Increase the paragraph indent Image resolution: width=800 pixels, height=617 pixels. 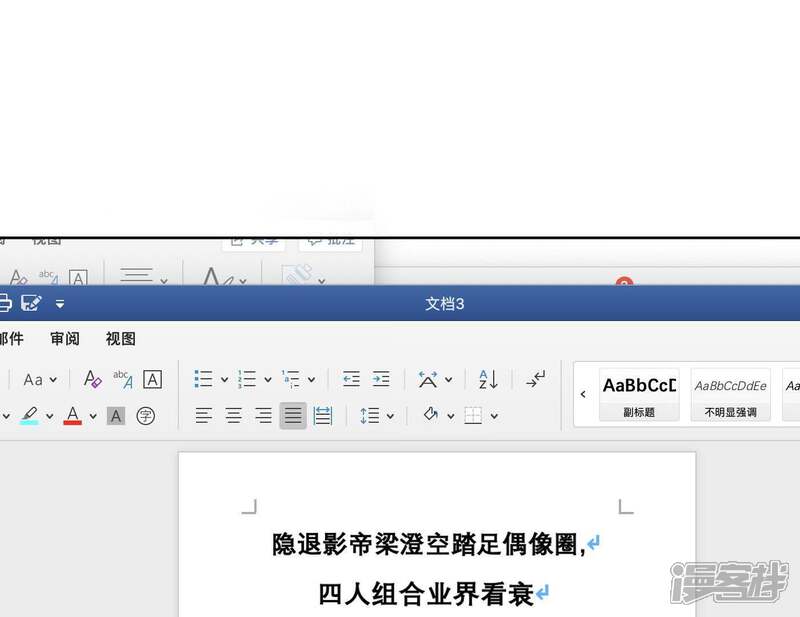[381, 379]
